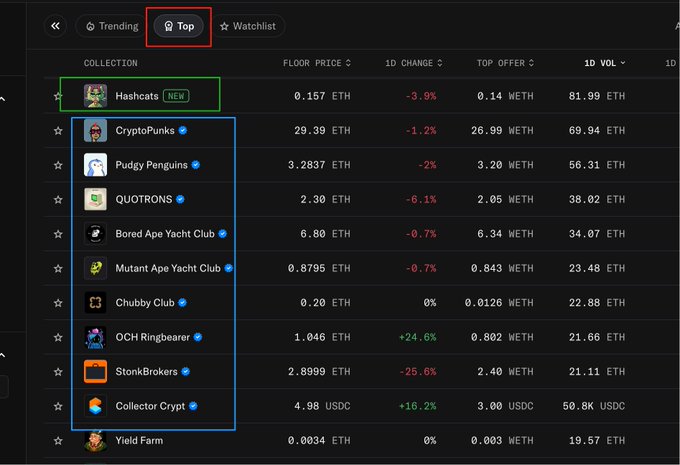This screenshot has height=465, width=680.
Task: Star CryptoPunks to add to watchlist
Action: pyautogui.click(x=58, y=131)
